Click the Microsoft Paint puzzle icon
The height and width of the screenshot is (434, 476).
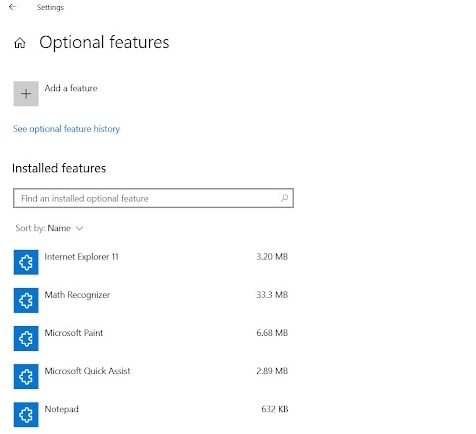[26, 338]
